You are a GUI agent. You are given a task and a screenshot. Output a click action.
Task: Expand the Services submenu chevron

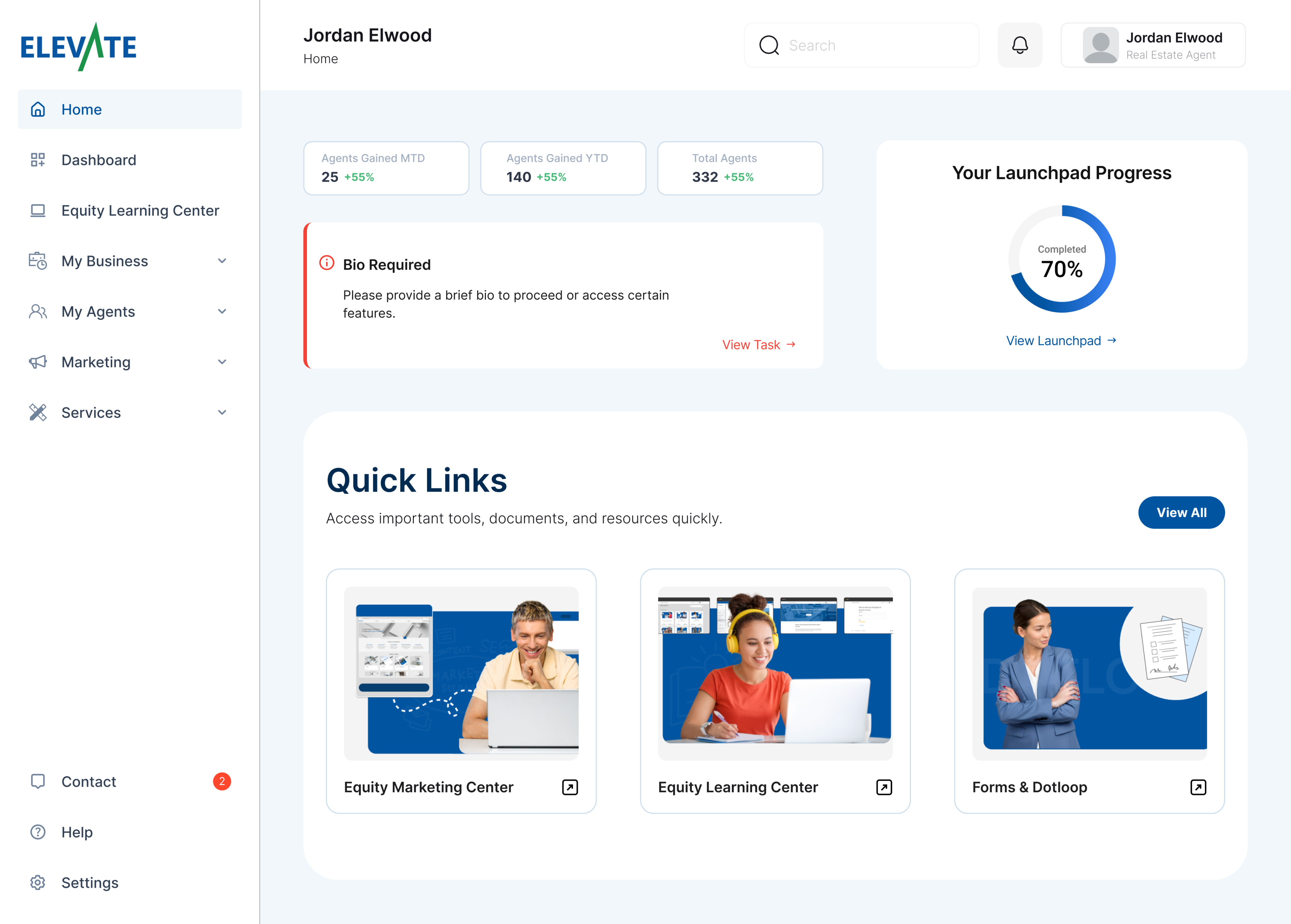point(222,412)
